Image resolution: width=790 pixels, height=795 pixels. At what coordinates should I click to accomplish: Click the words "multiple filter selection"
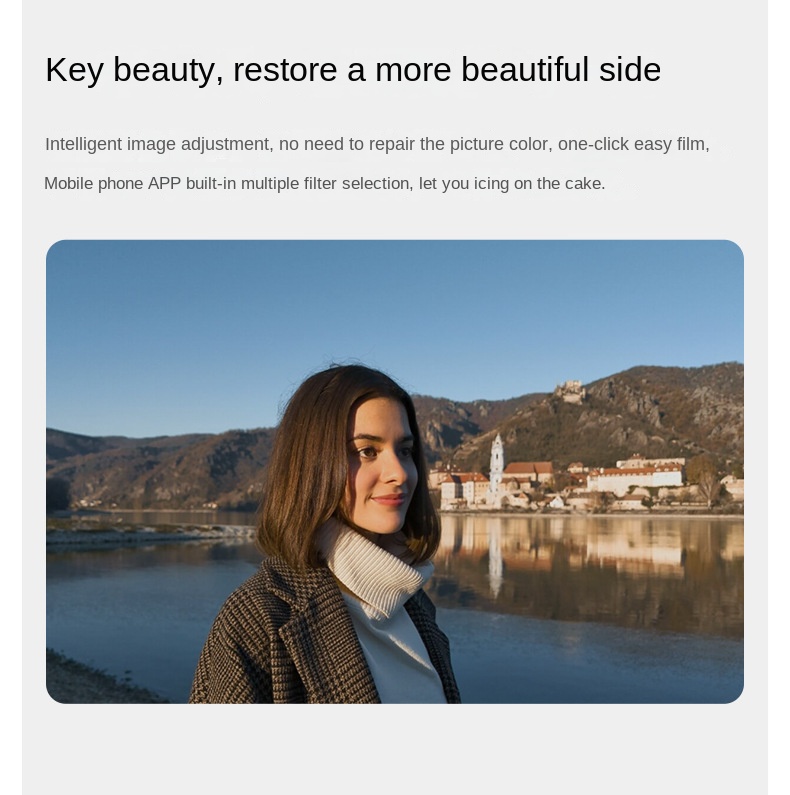click(x=327, y=183)
